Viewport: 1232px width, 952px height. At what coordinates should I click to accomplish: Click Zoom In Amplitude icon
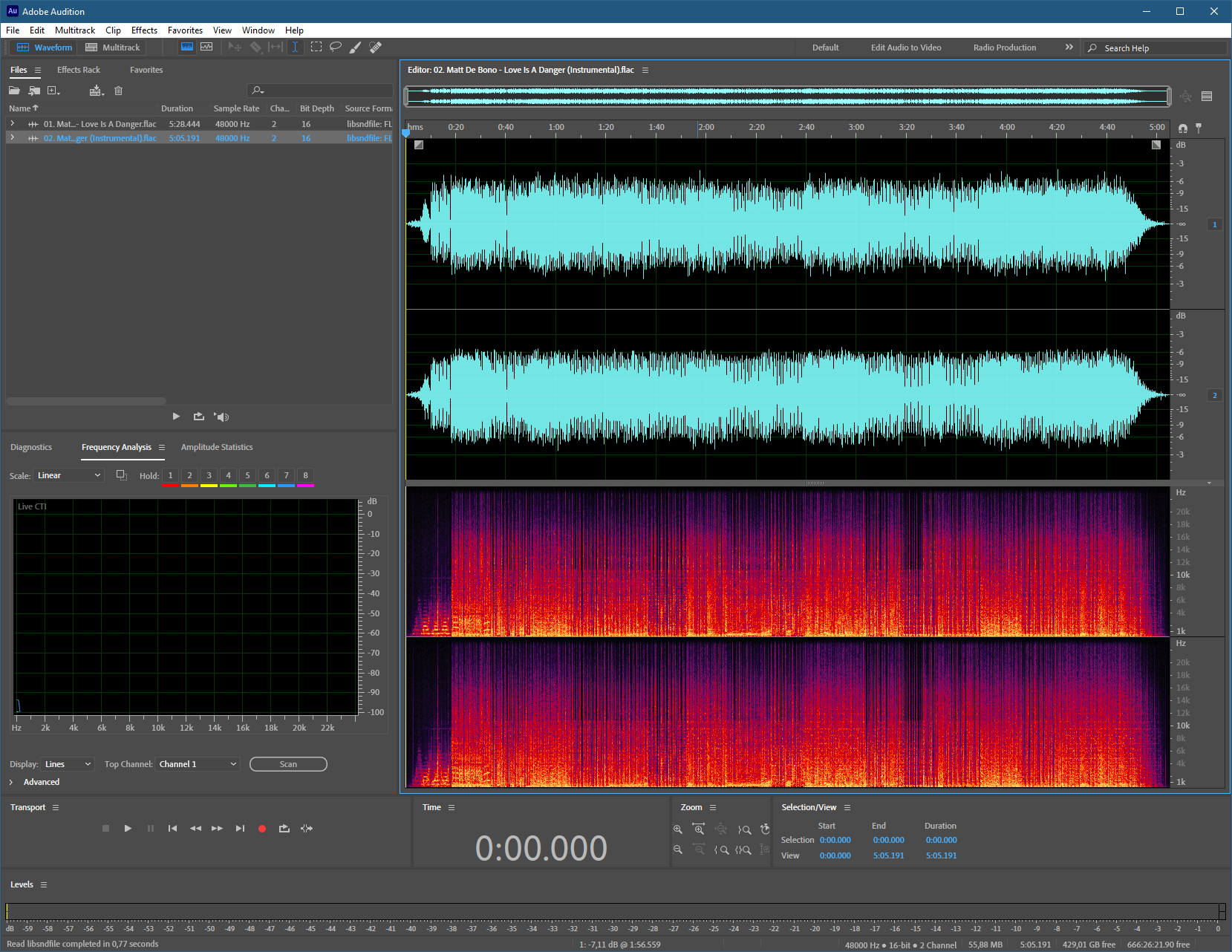tap(678, 829)
